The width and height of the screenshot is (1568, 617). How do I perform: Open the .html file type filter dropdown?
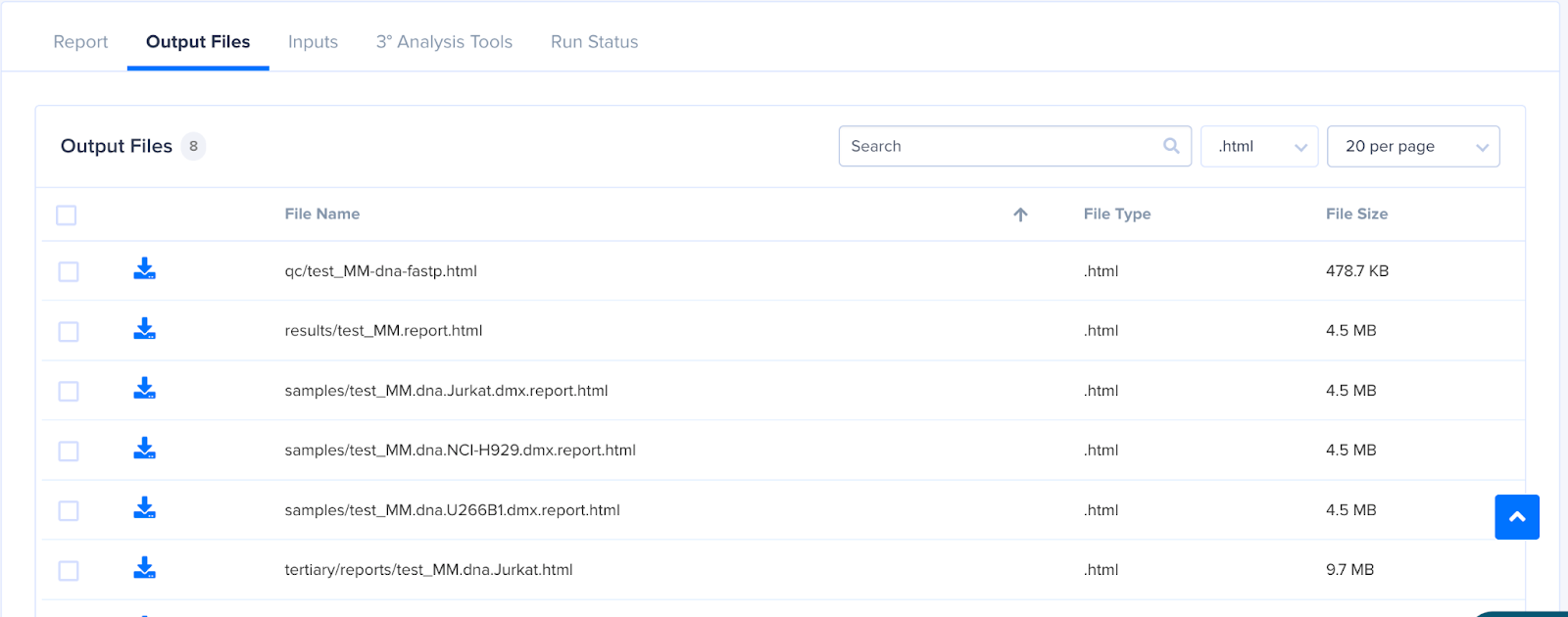1259,146
